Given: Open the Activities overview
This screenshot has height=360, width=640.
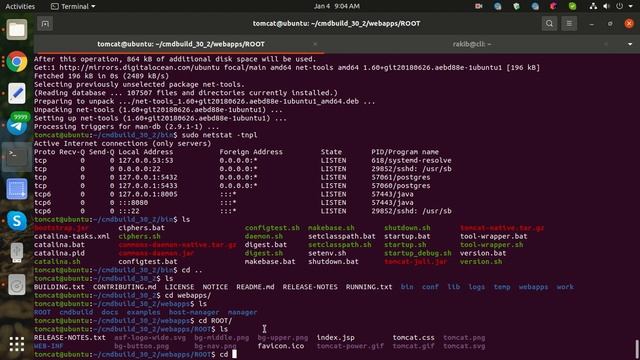Looking at the screenshot, I should (x=20, y=6).
